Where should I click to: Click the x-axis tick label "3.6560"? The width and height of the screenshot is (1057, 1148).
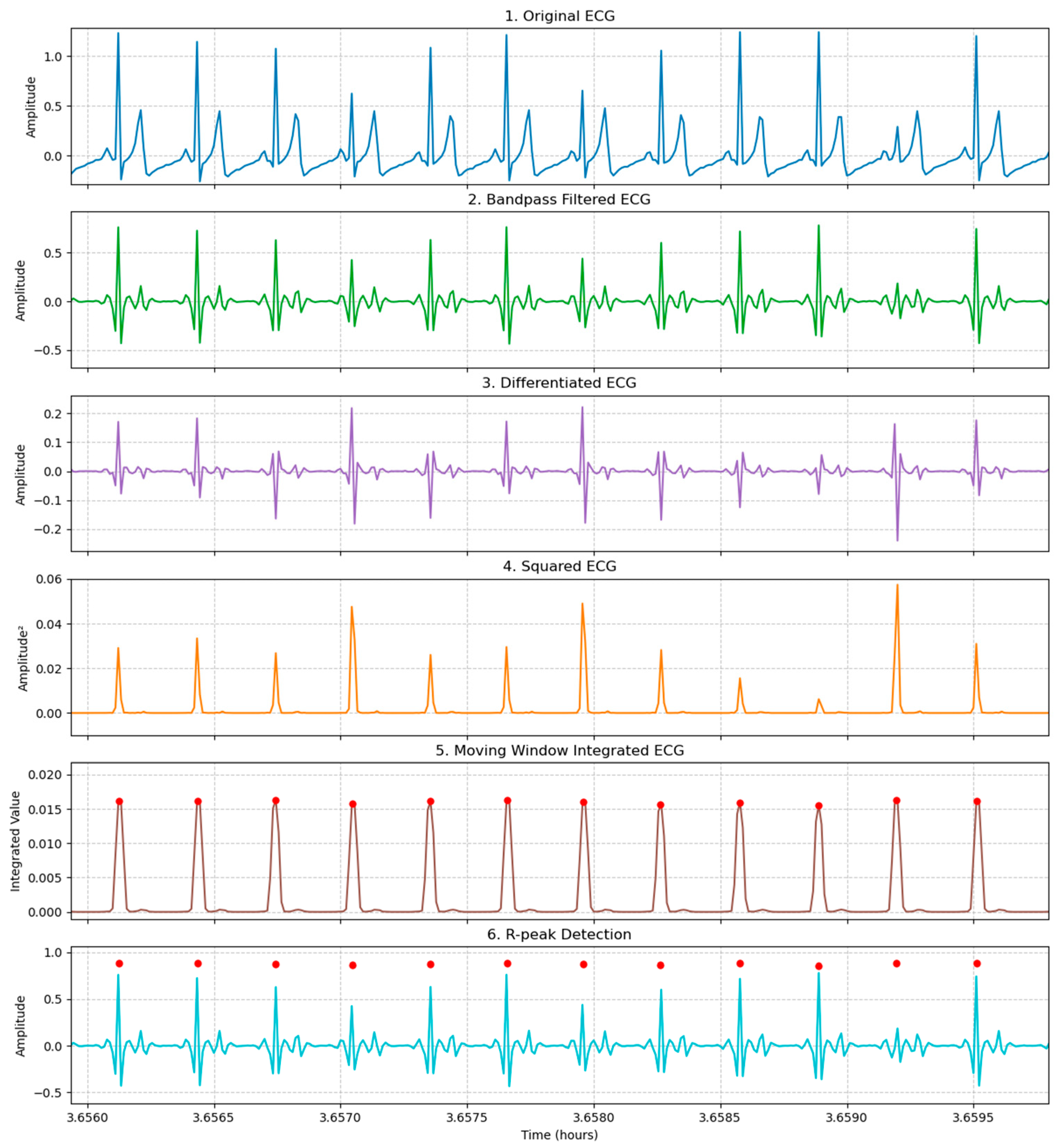tap(87, 1117)
